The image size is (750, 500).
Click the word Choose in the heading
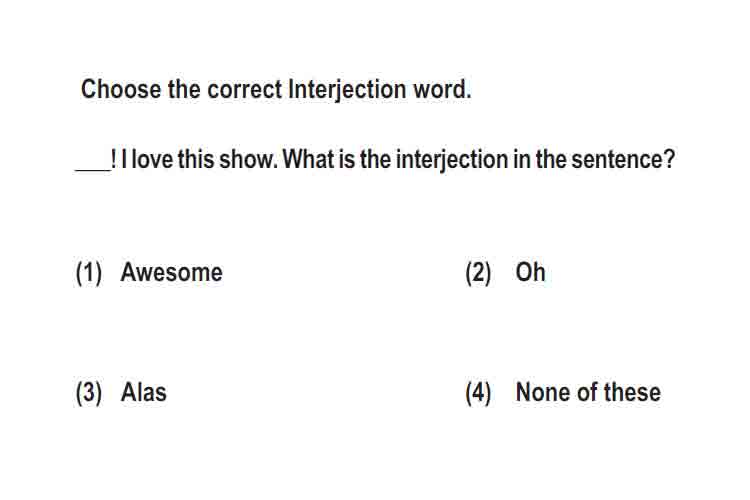coord(121,89)
